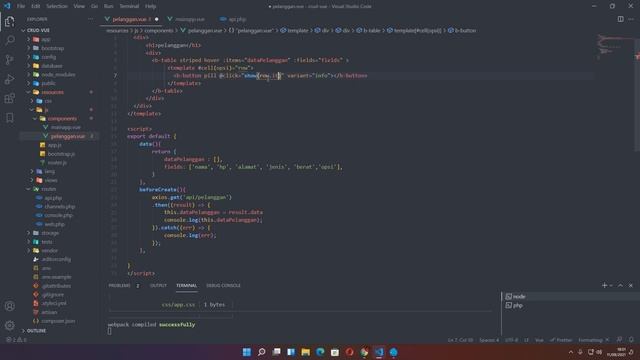Click the Explorer more actions ellipsis
Screen dimensions: 640x360
click(90, 19)
